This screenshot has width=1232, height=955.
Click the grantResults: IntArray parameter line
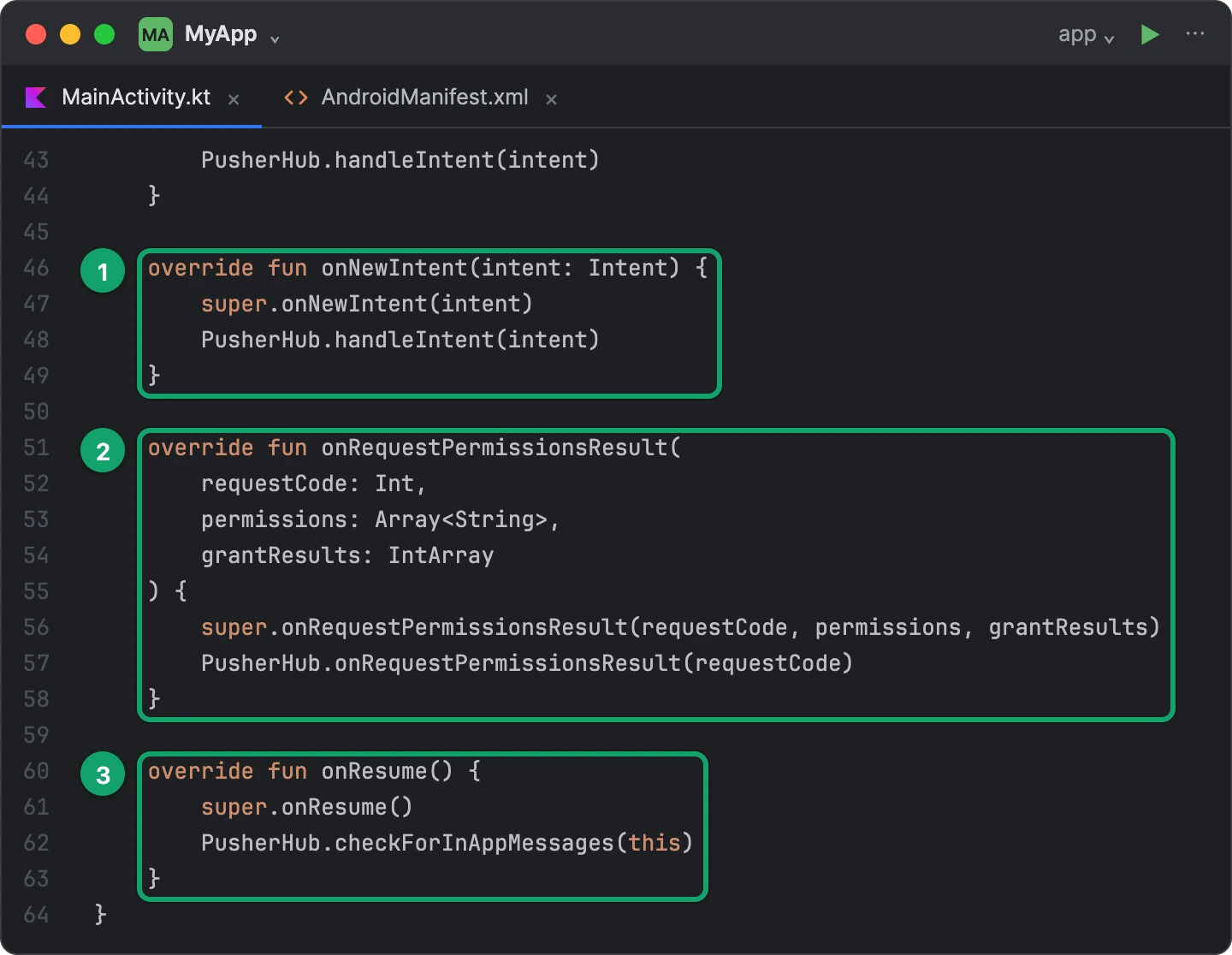347,555
